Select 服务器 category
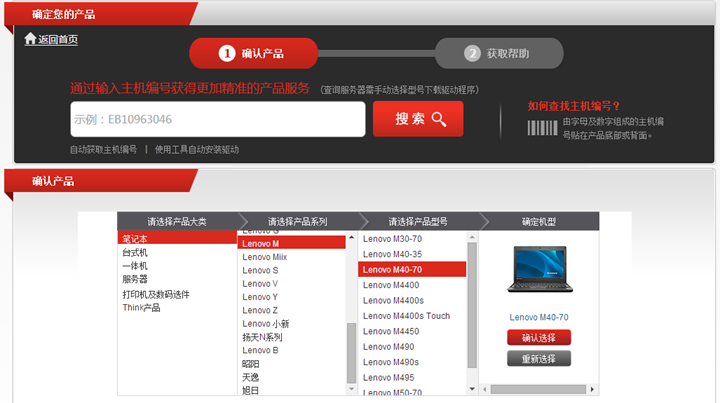The image size is (720, 403). 135,279
